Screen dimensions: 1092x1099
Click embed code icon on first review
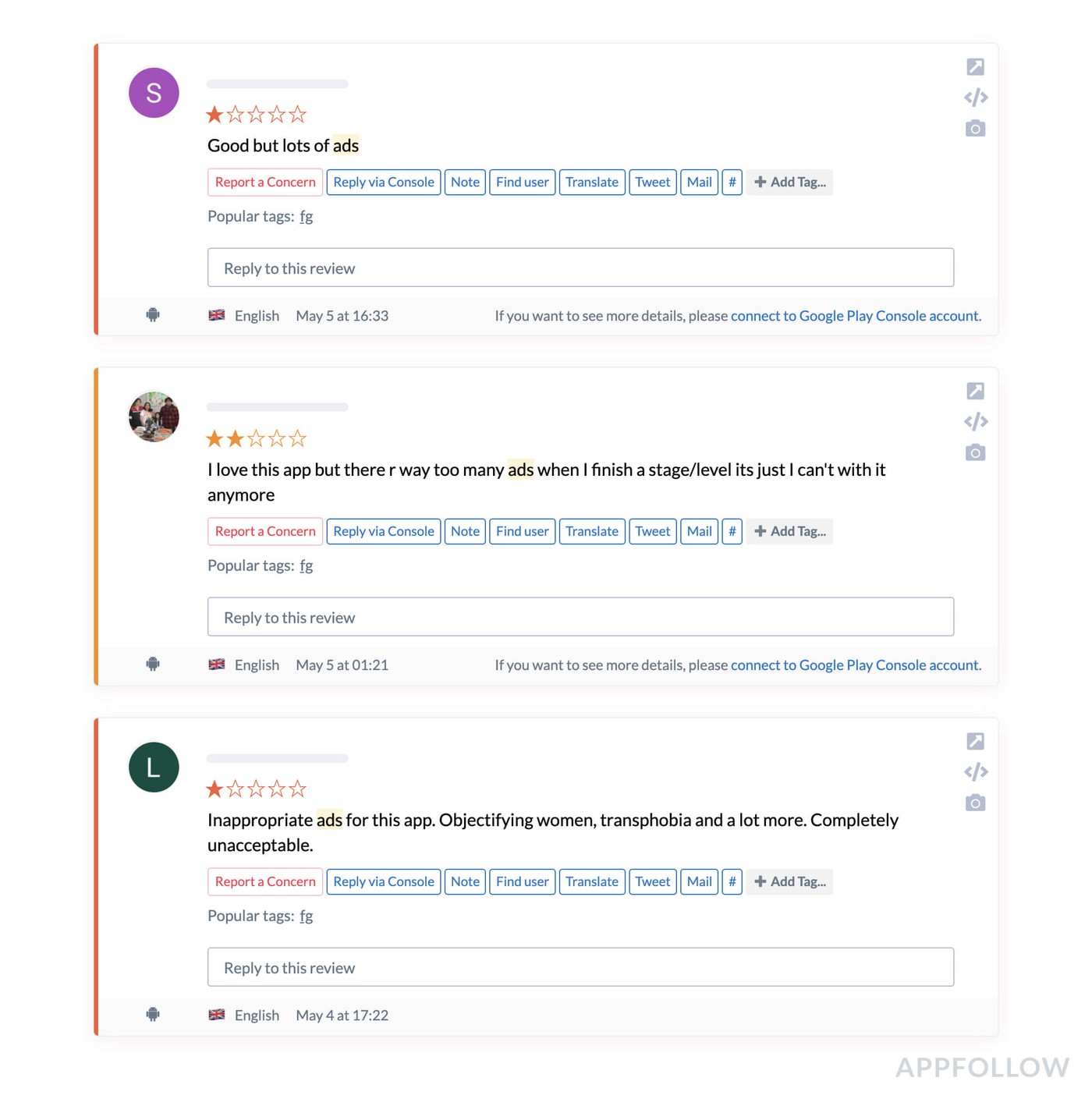click(x=975, y=97)
